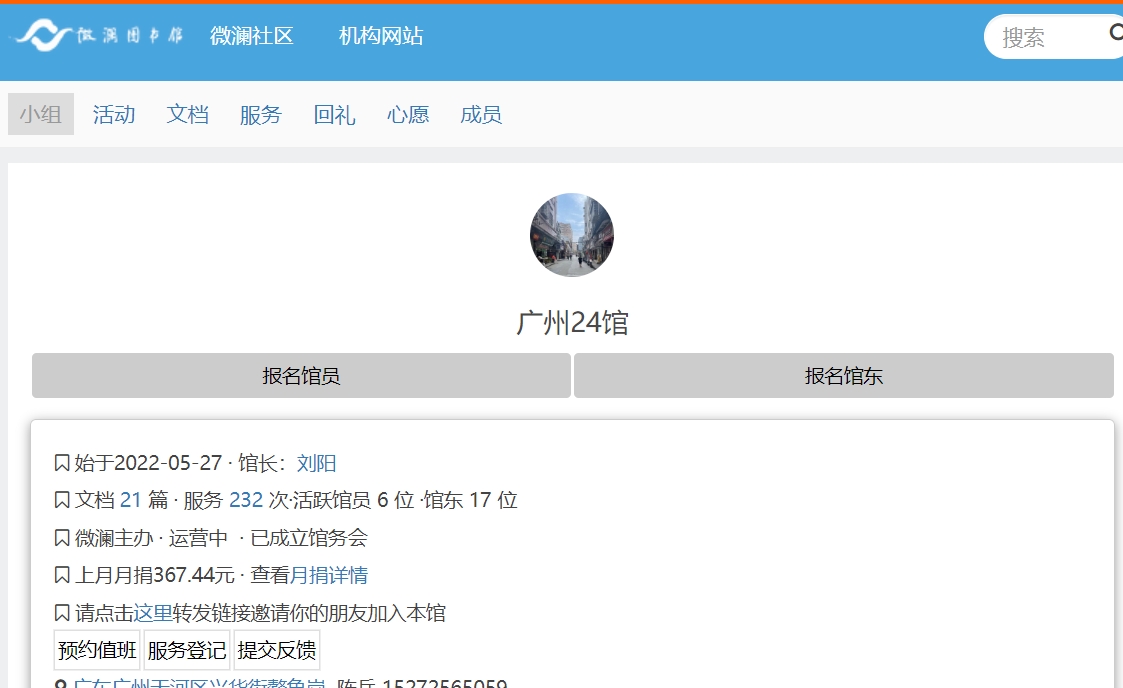Click the 月捐详情 link
This screenshot has width=1123, height=688.
tap(329, 575)
